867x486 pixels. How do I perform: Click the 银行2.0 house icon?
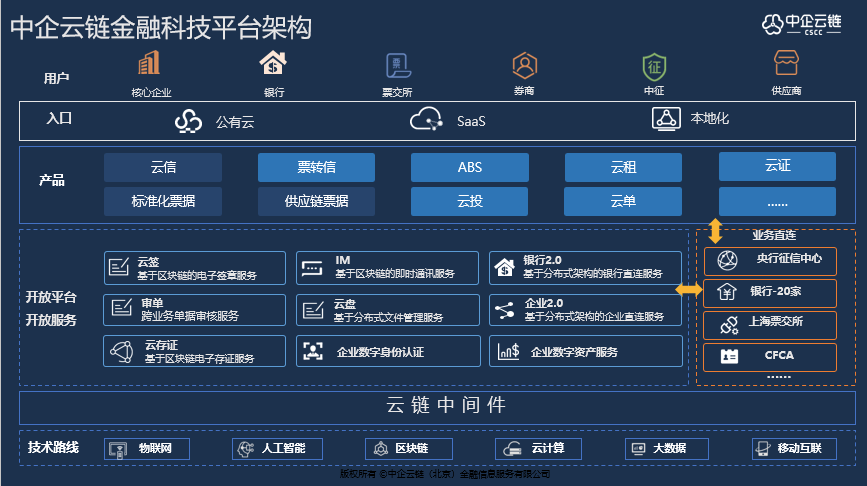[x=504, y=268]
